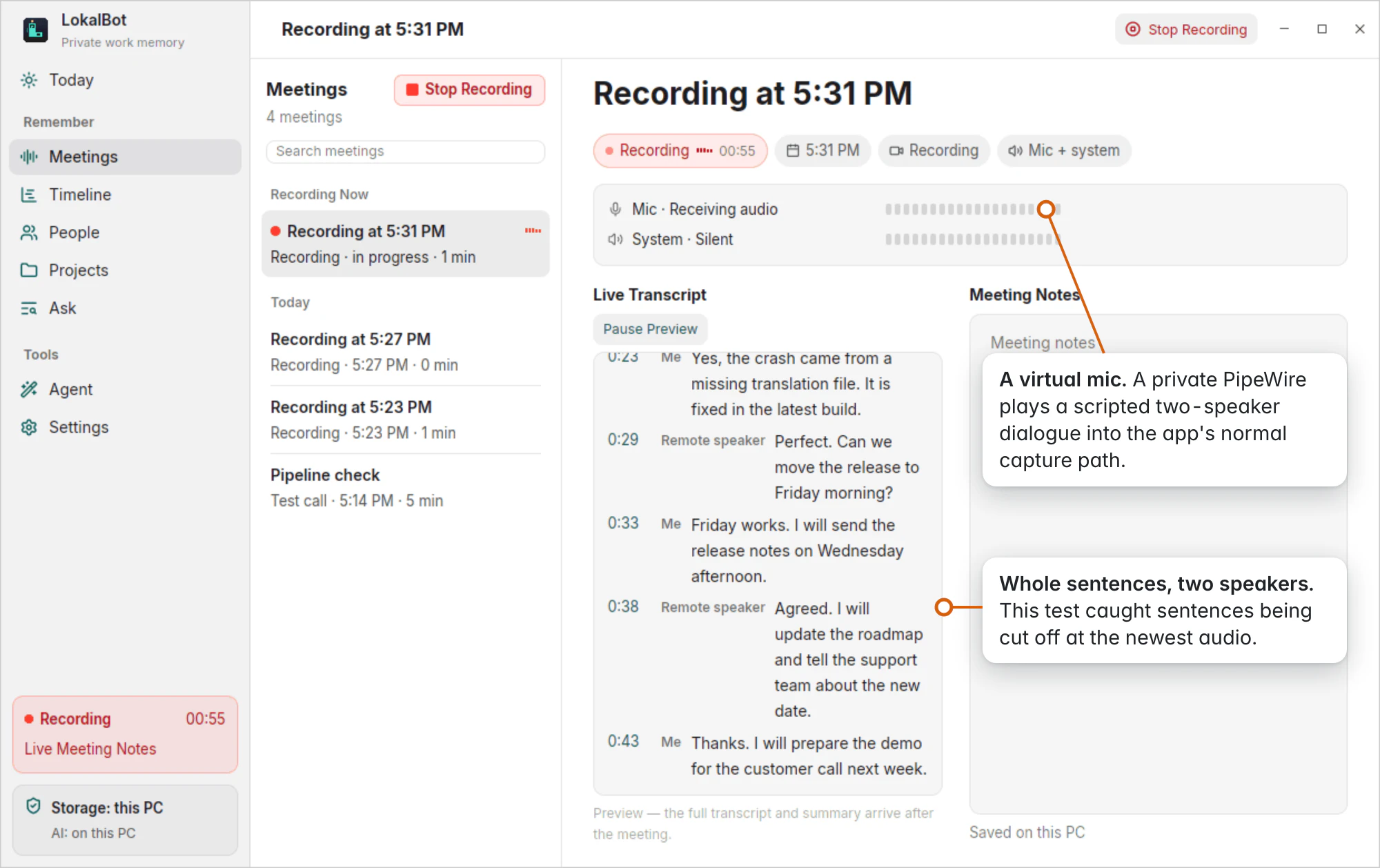Click the 0:29 transcript timestamp
This screenshot has height=868, width=1380.
pos(623,440)
